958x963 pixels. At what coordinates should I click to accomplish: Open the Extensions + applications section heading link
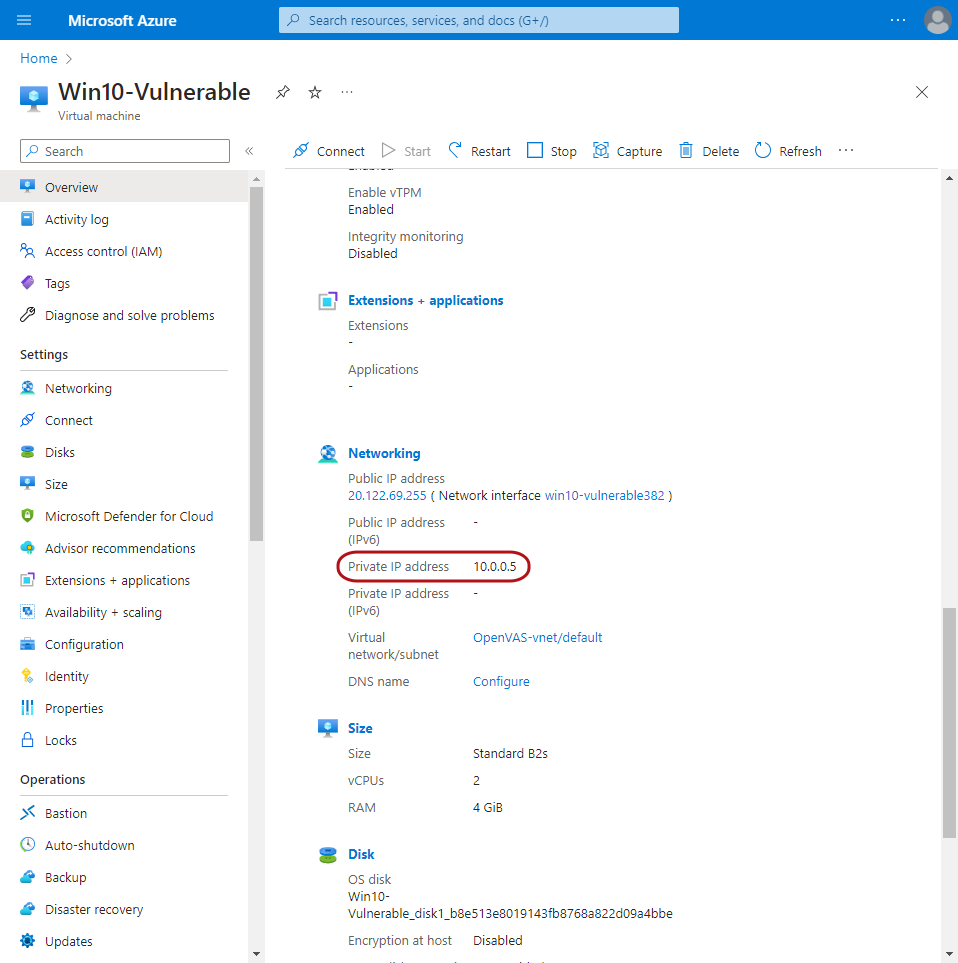coord(426,300)
